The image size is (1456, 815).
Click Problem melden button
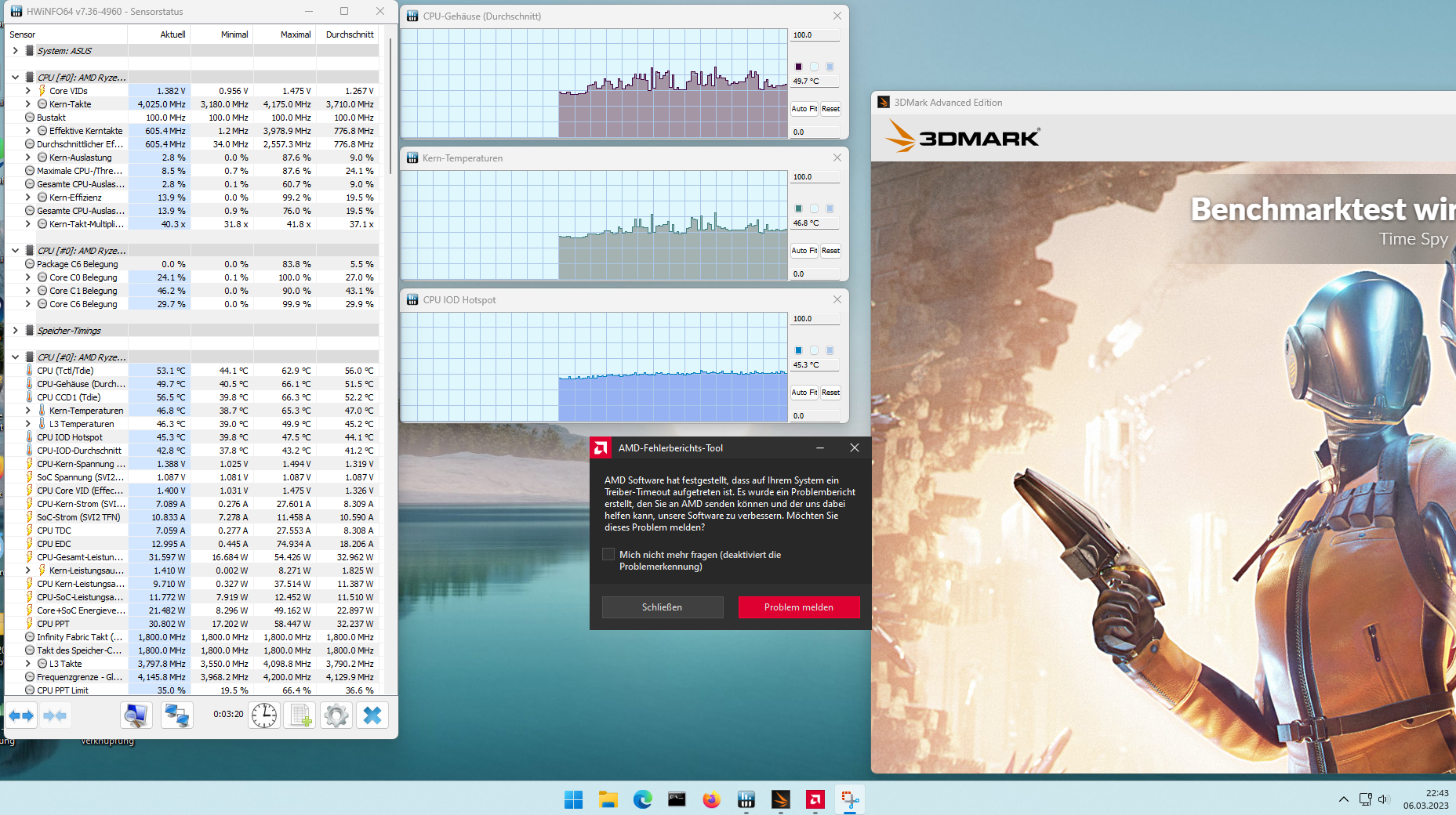coord(799,607)
